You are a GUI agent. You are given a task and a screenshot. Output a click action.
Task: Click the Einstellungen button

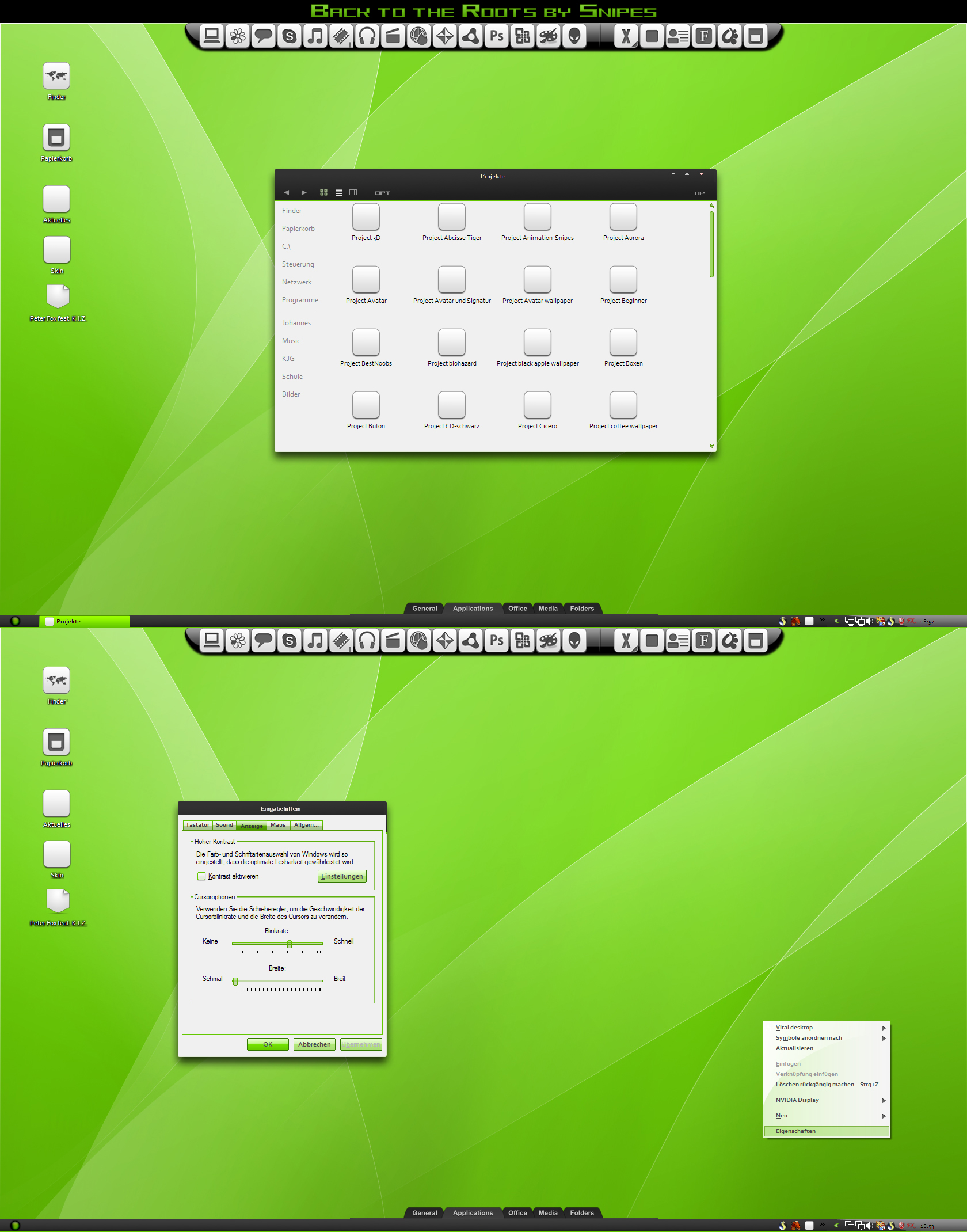342,876
